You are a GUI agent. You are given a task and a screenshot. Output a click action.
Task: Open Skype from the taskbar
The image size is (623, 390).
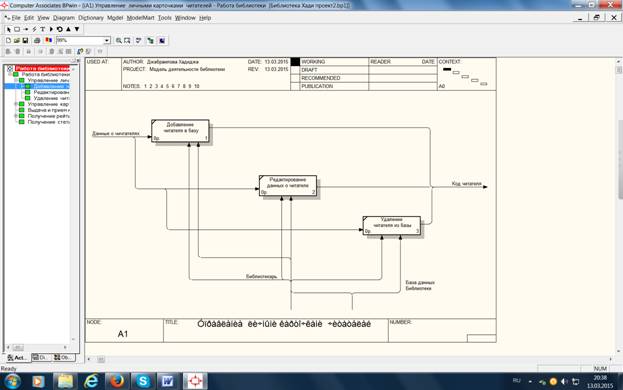click(143, 381)
